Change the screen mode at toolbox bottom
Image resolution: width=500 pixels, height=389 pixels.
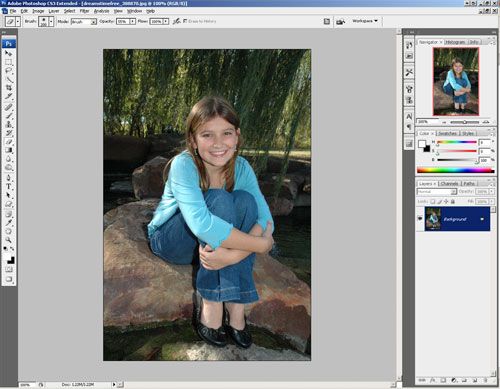[x=9, y=279]
